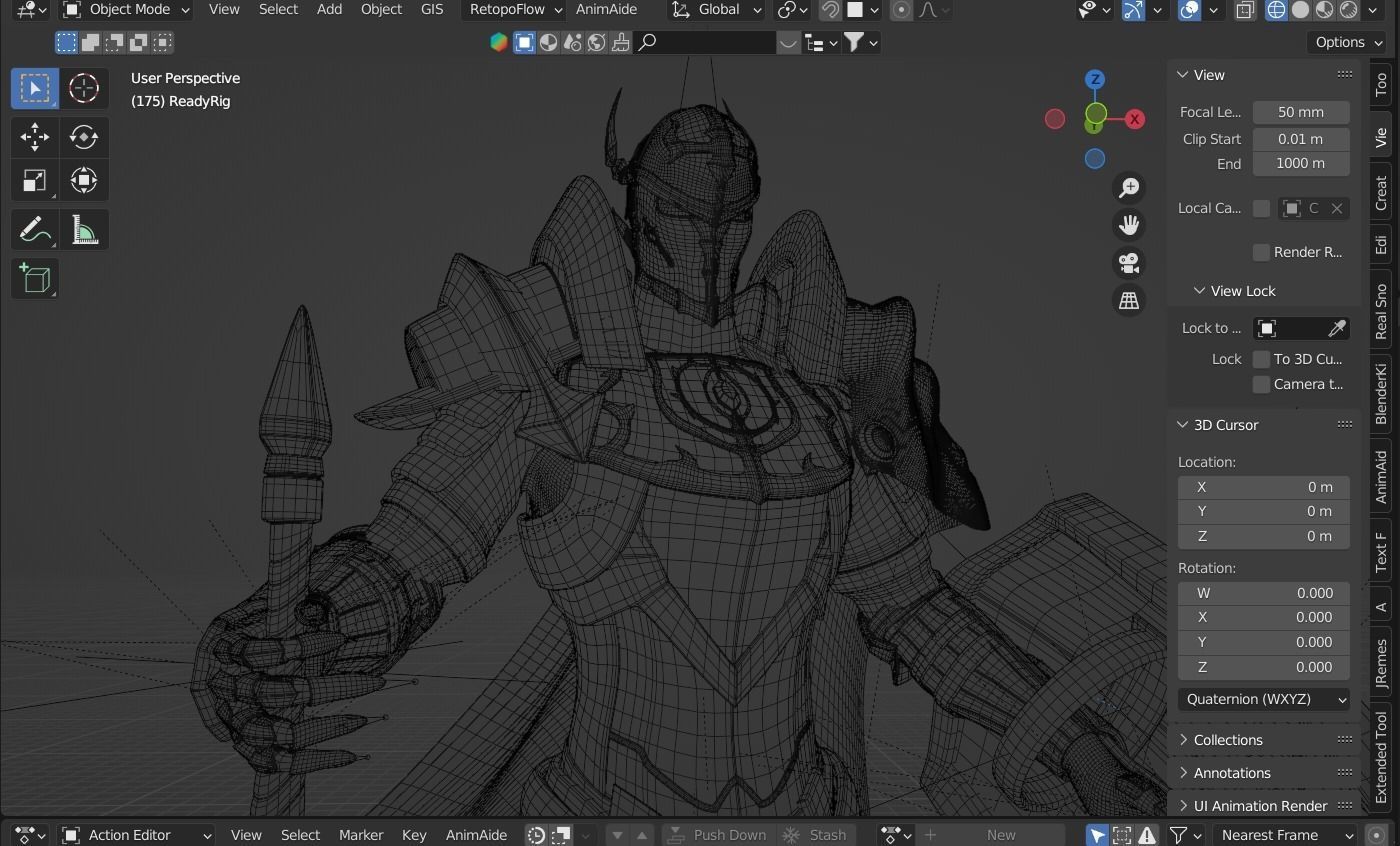
Task: Switch to rendered viewport shading
Action: (x=1349, y=10)
